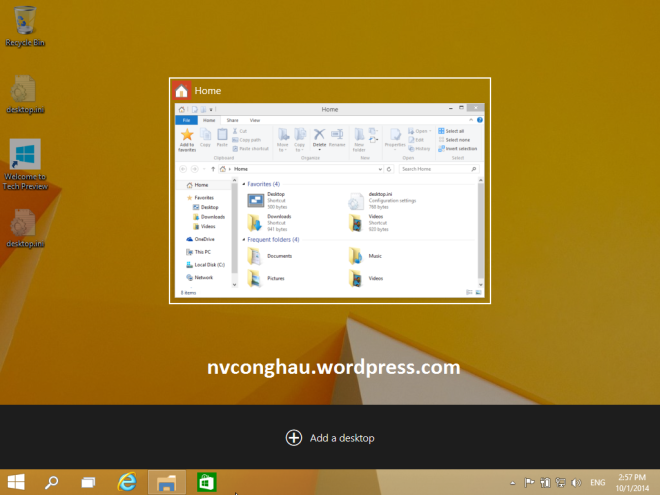660x495 pixels.
Task: Select Network in the navigation pane
Action: (200, 277)
